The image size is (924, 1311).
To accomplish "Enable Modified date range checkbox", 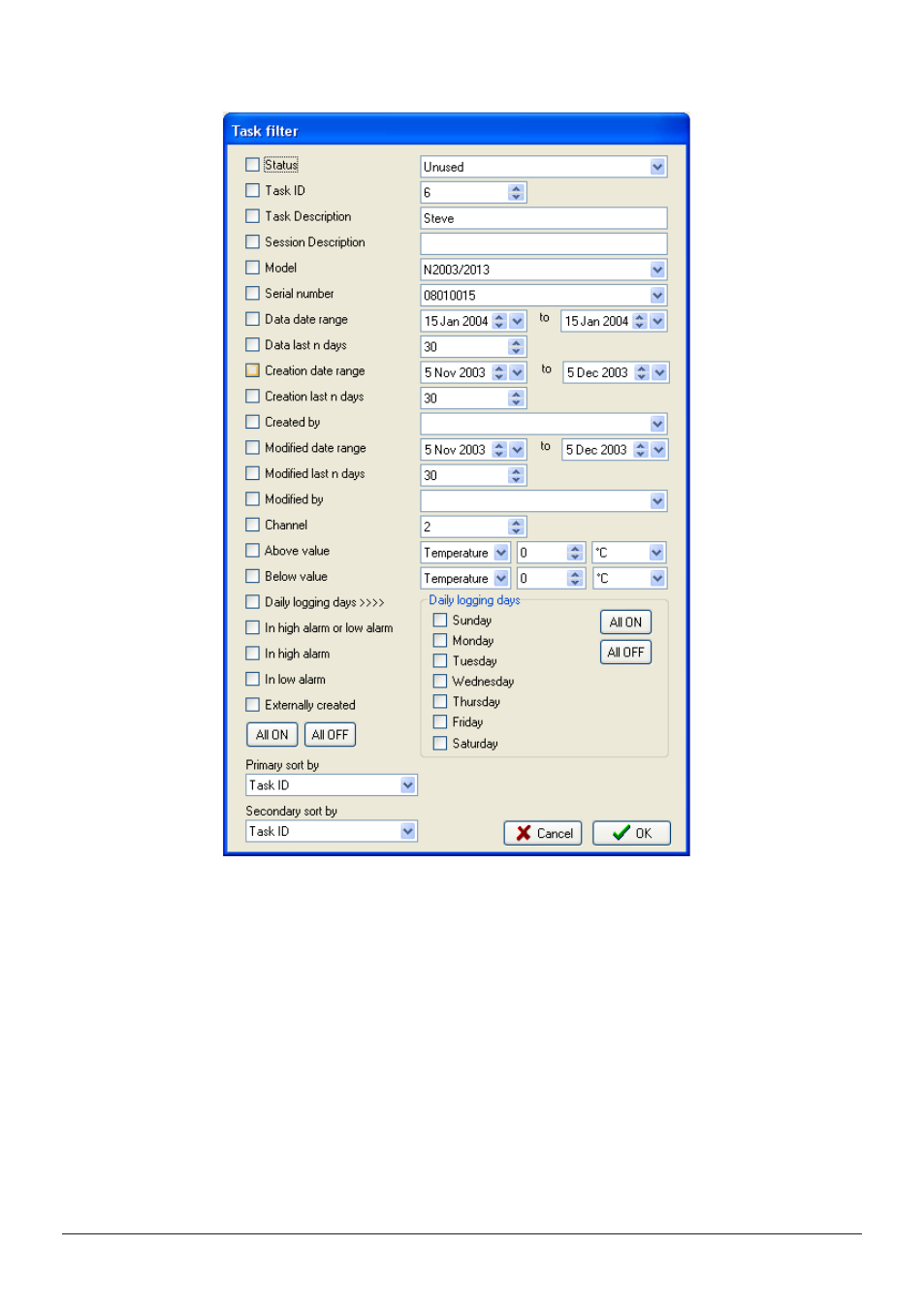I will 252,447.
